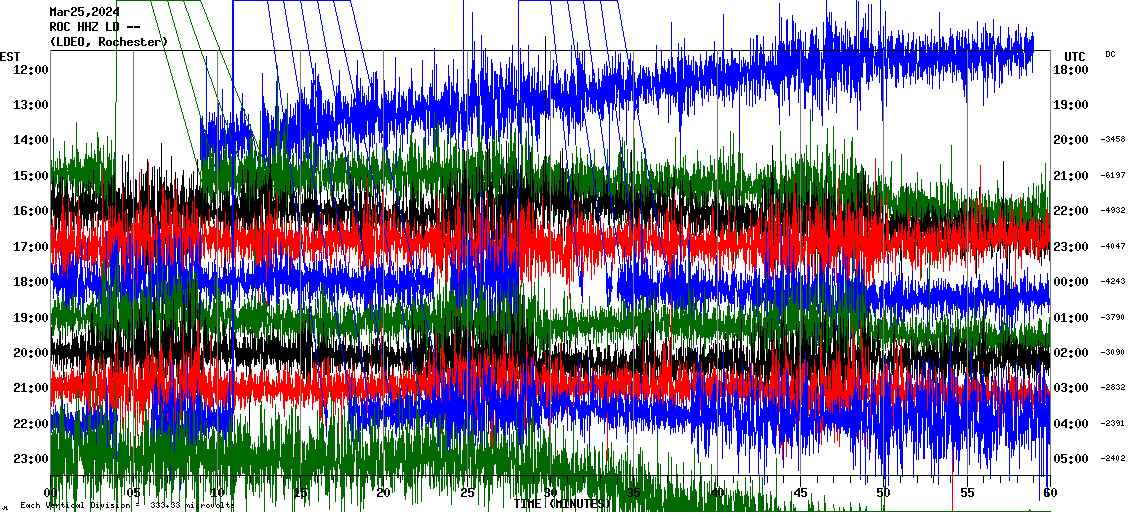Click the EST axis header
The width and height of the screenshot is (1130, 519).
coord(10,56)
